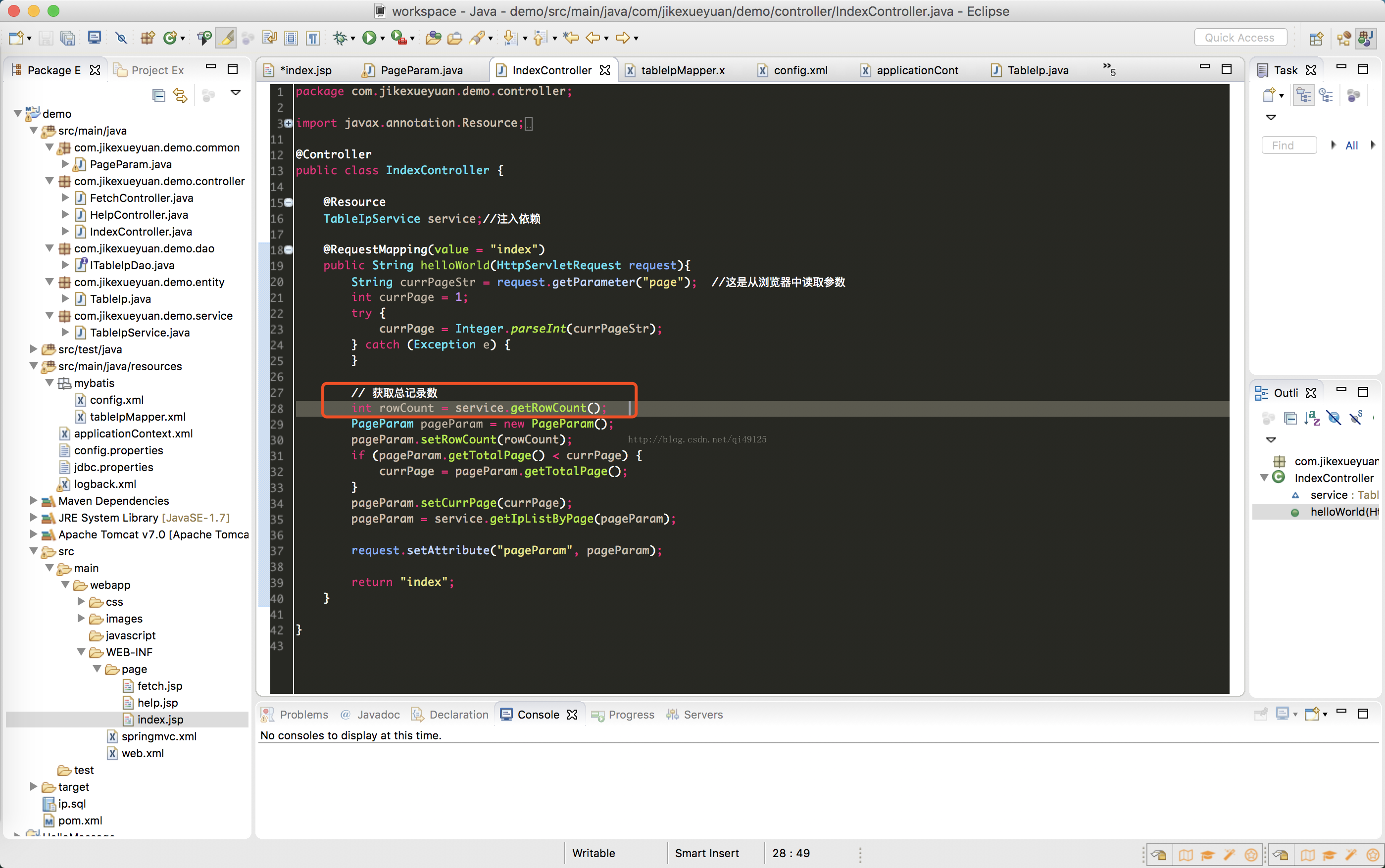Collapse the src/main/java source folder
Screen dimensions: 1385x868
click(x=34, y=131)
